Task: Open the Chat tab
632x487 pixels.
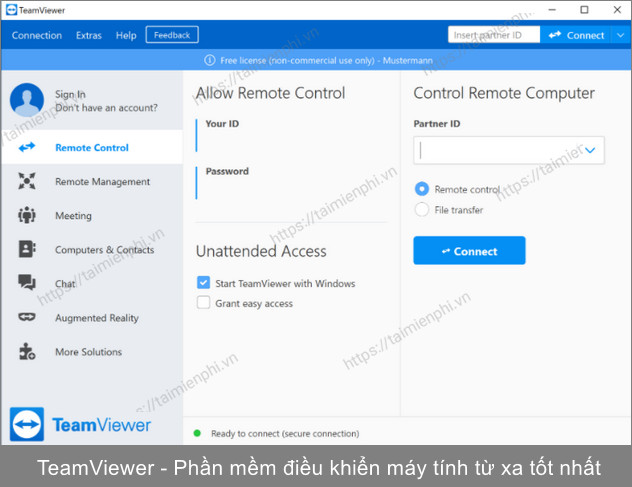Action: 92,283
